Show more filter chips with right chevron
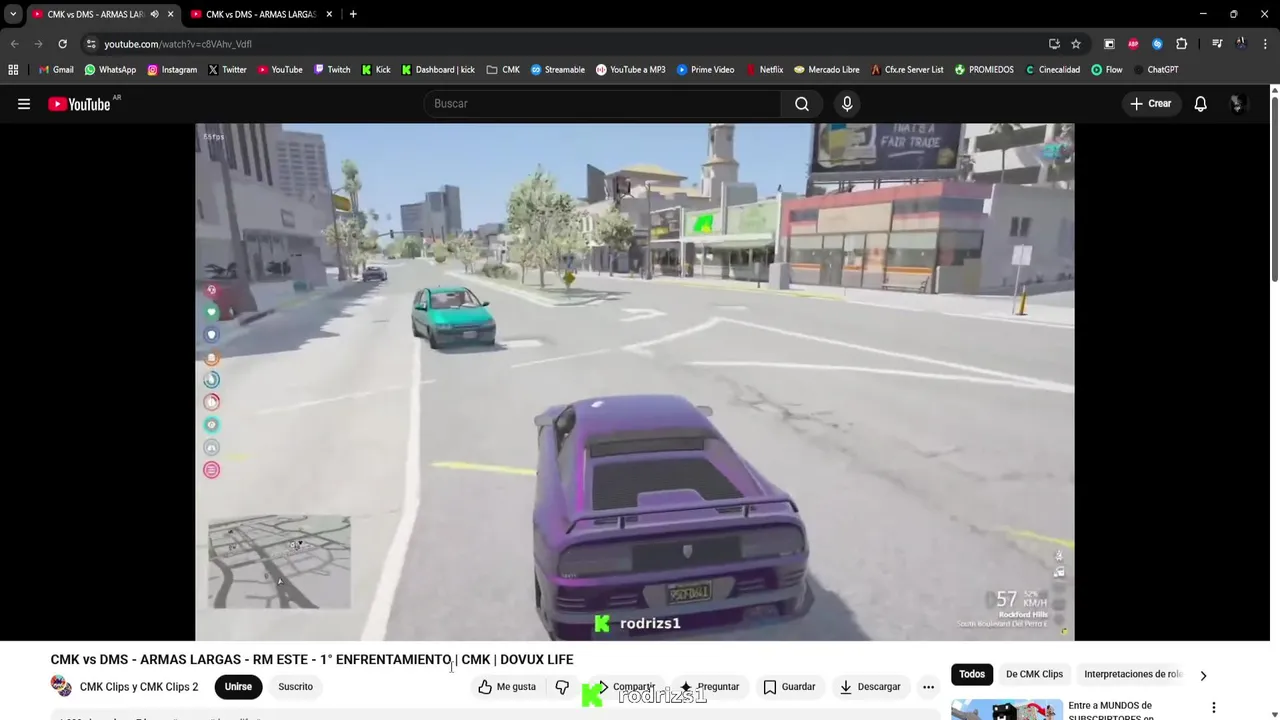 pos(1203,675)
